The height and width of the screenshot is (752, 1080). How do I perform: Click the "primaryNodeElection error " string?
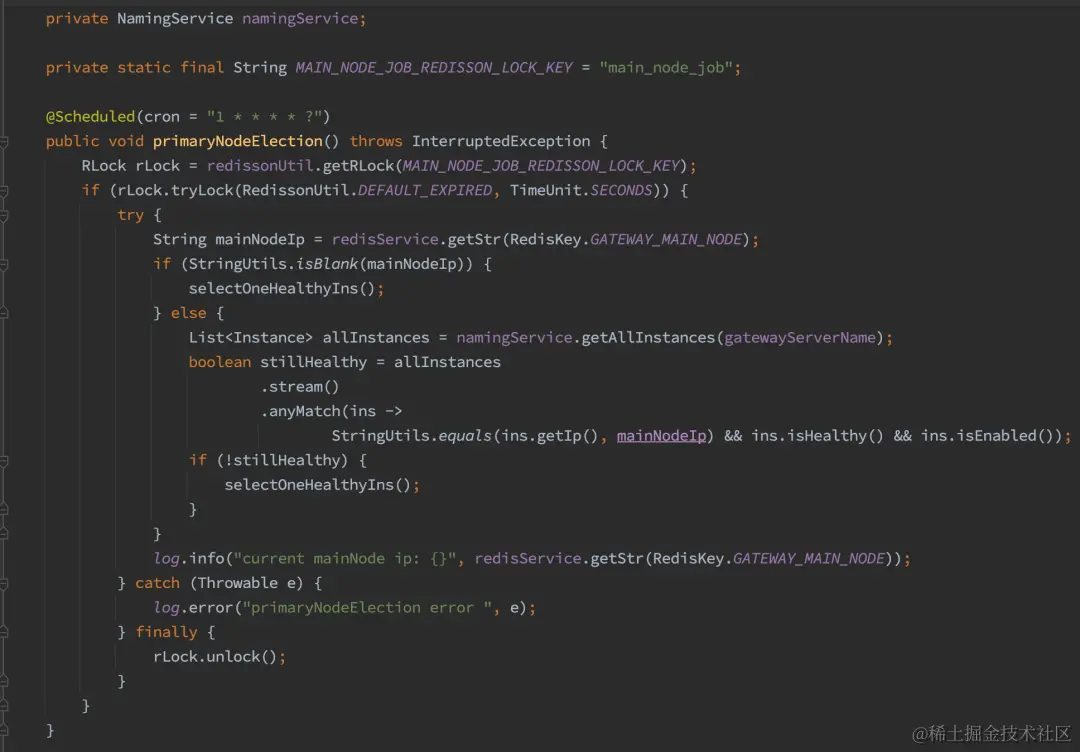[367, 608]
